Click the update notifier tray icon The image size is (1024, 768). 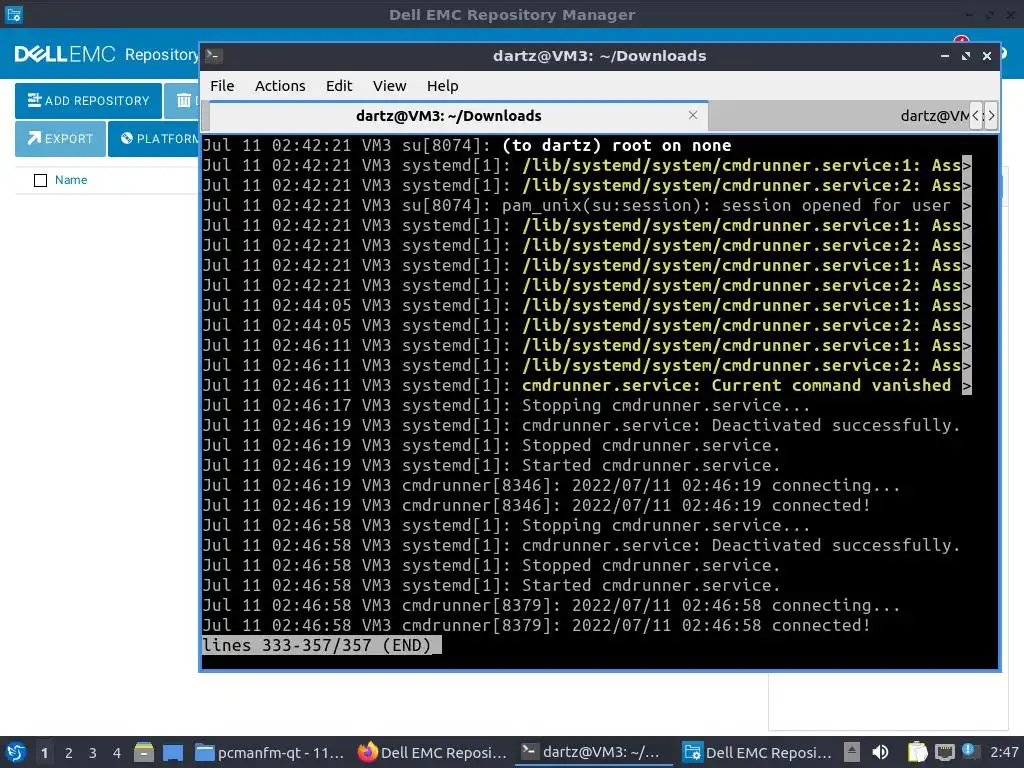click(968, 751)
